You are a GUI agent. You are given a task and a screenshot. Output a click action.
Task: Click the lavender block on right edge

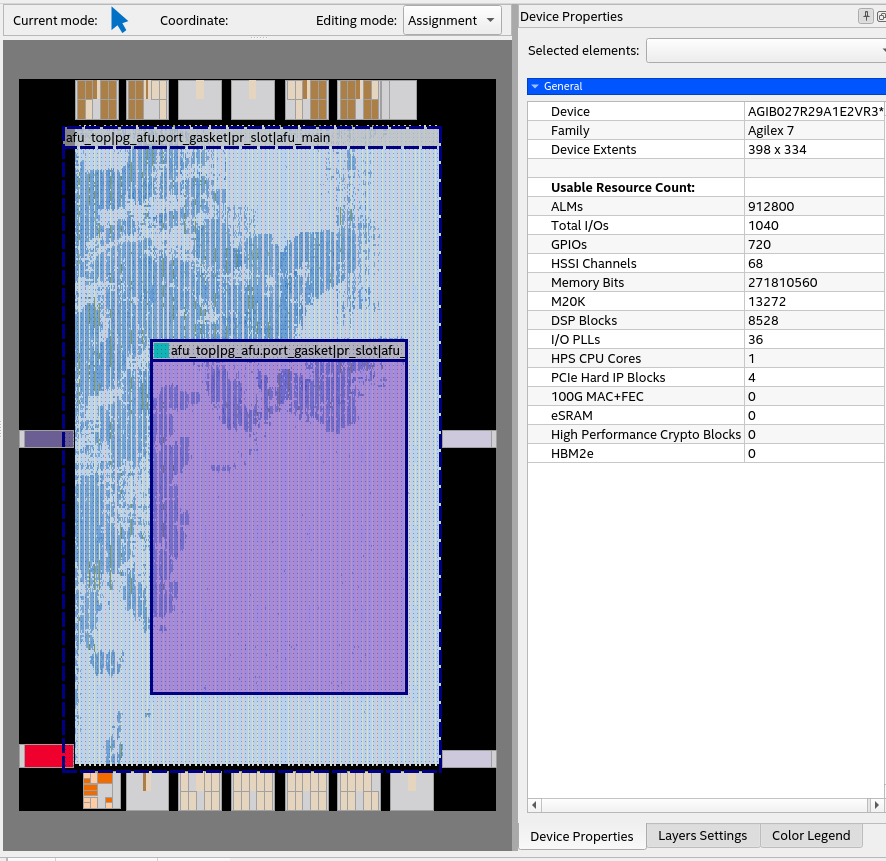pyautogui.click(x=467, y=439)
